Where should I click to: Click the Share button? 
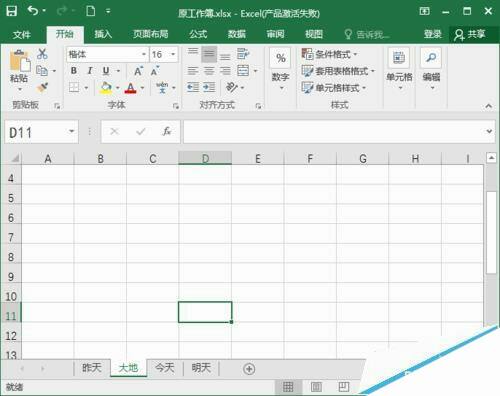point(471,34)
